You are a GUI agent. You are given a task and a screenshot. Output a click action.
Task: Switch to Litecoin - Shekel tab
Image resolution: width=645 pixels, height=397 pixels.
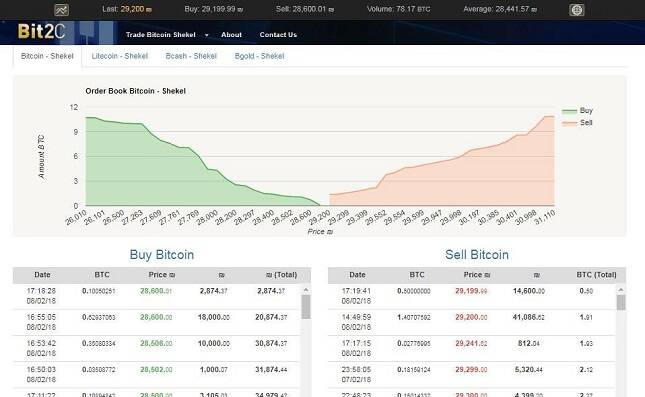(120, 56)
